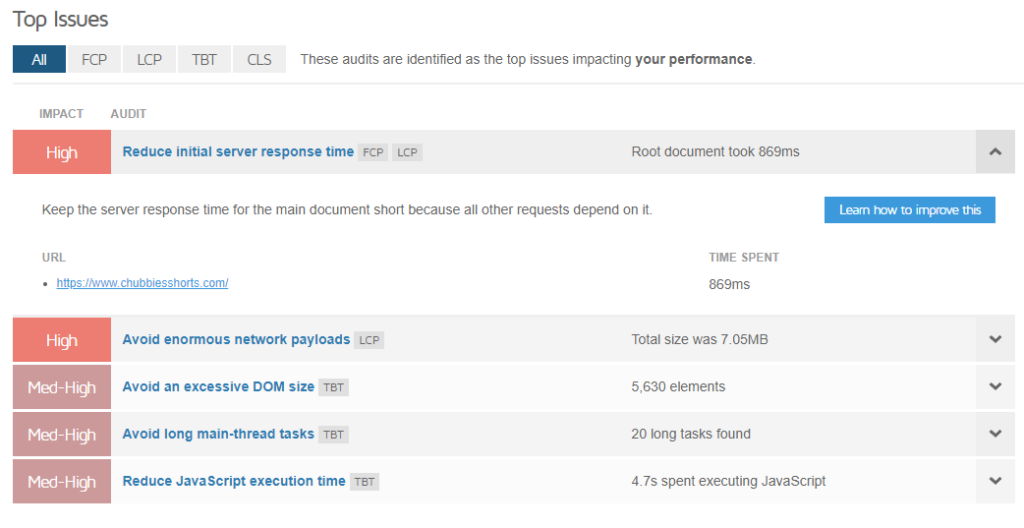
Task: Expand the Avoid long main-thread tasks row
Action: (x=994, y=434)
